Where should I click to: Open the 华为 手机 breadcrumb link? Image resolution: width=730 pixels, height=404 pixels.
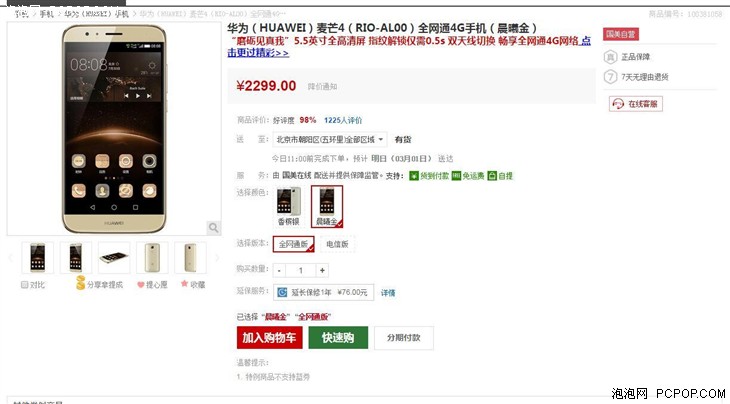[96, 14]
